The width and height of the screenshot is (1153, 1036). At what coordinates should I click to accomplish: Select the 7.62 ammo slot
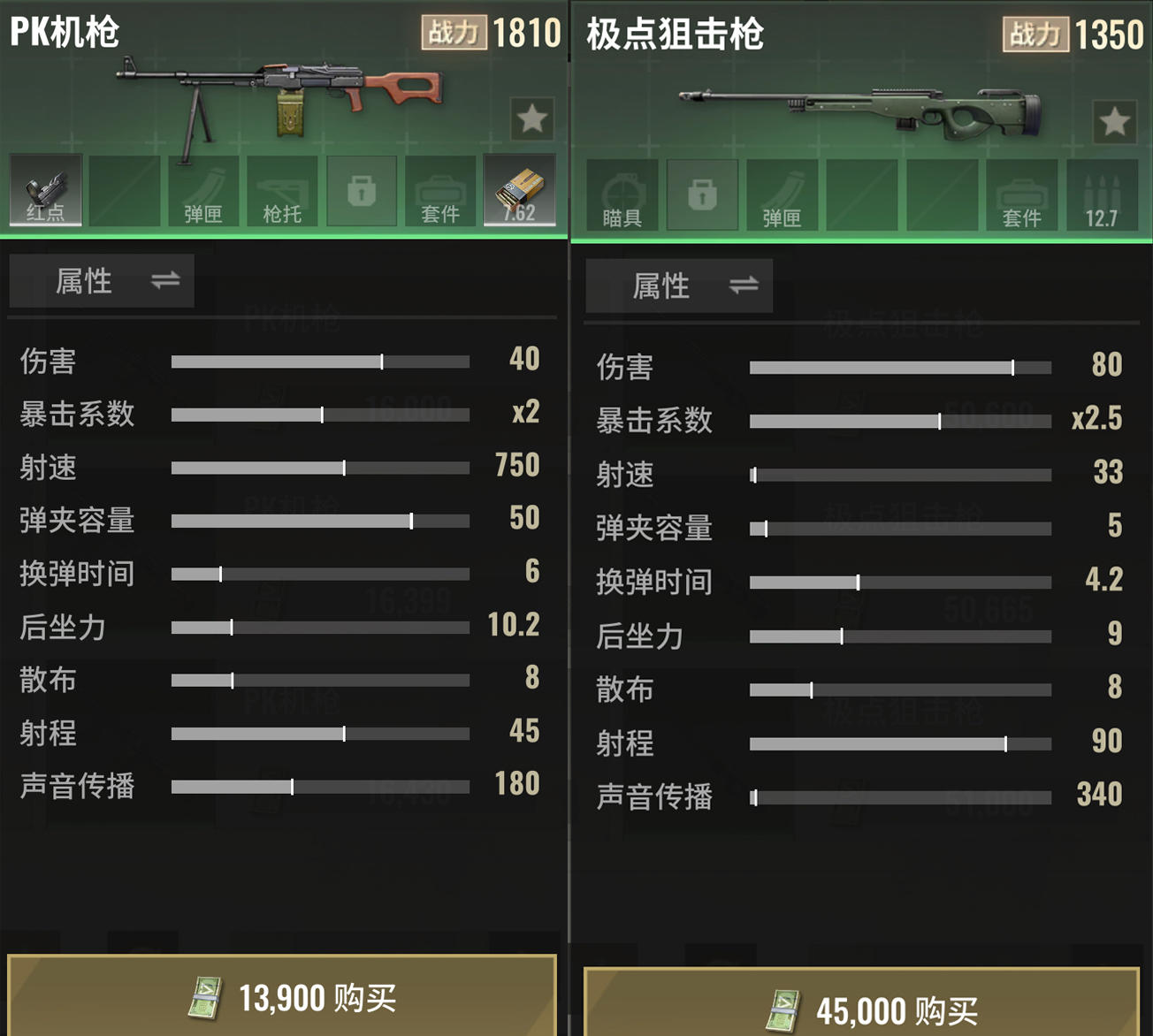(520, 190)
